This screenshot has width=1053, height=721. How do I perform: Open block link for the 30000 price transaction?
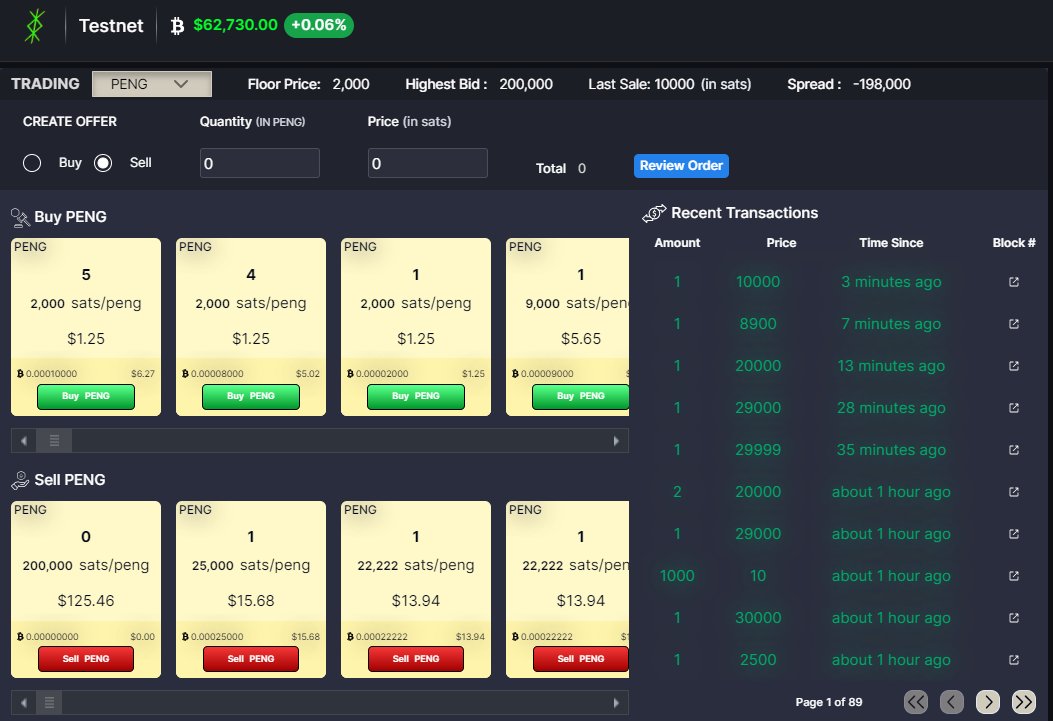pos(1014,618)
